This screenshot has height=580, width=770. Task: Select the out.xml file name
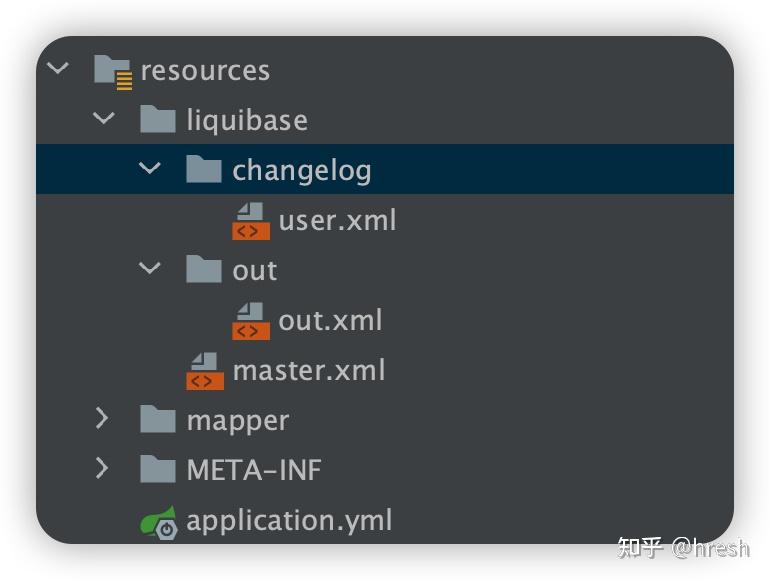[330, 320]
